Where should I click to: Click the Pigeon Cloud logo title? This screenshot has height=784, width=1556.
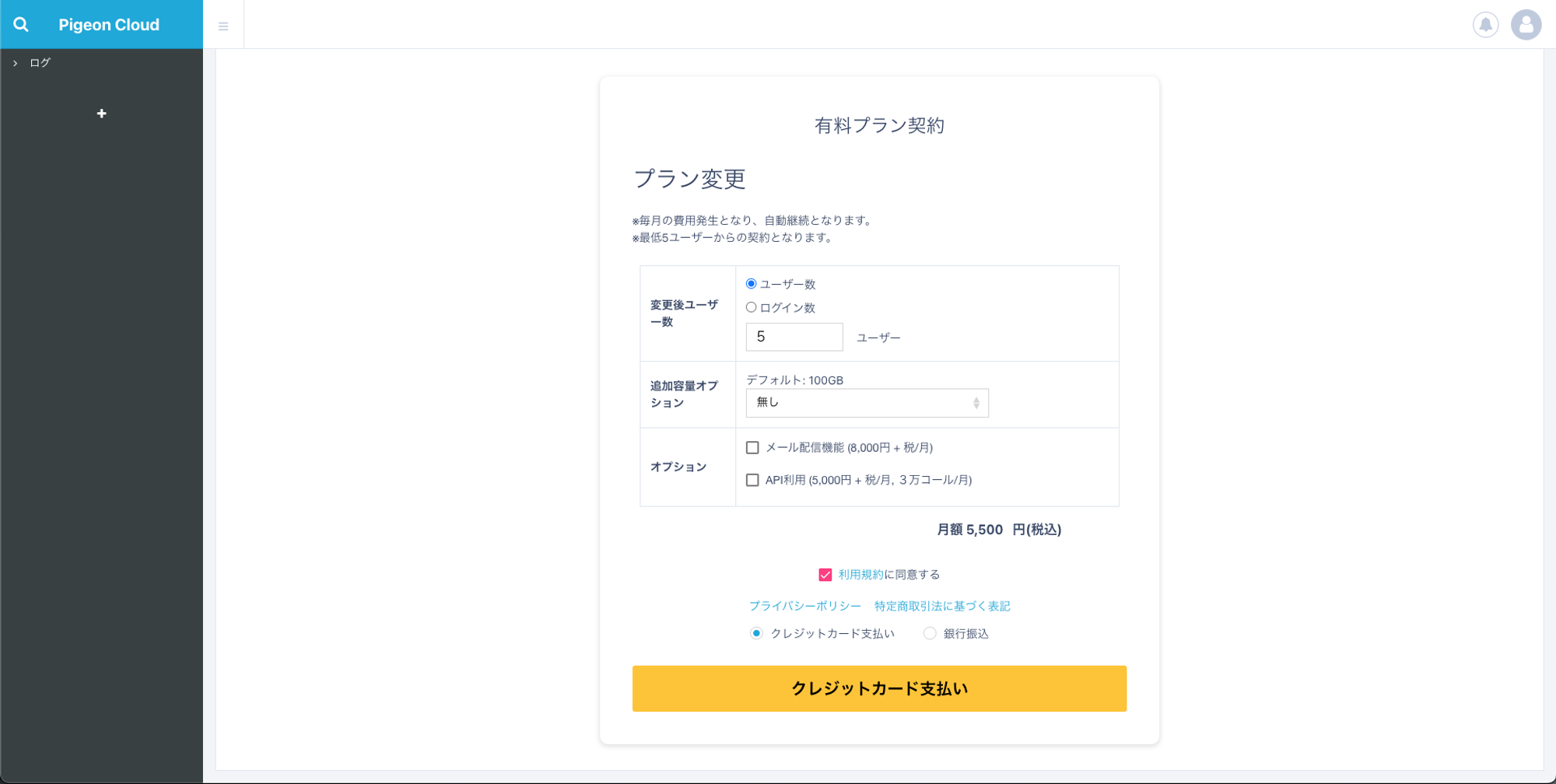pos(109,25)
